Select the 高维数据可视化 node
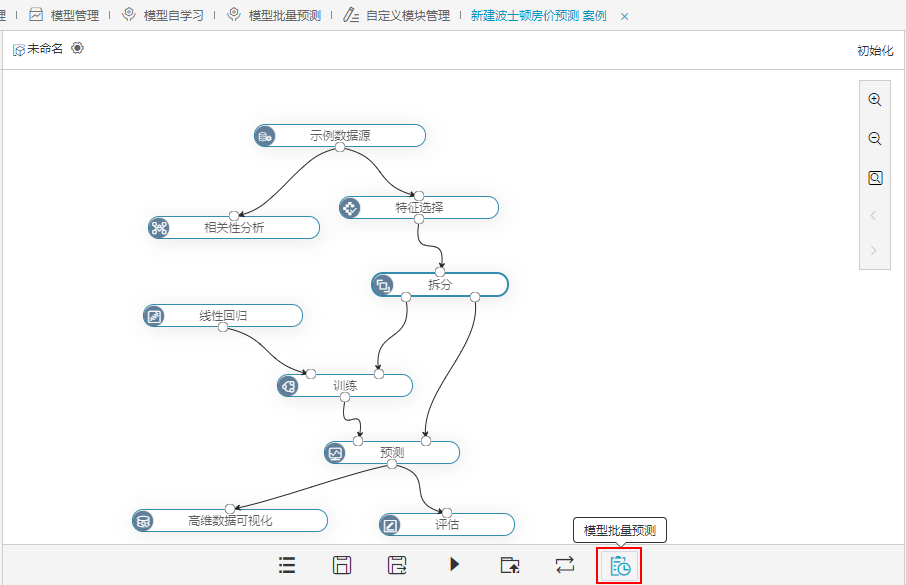 (x=230, y=521)
